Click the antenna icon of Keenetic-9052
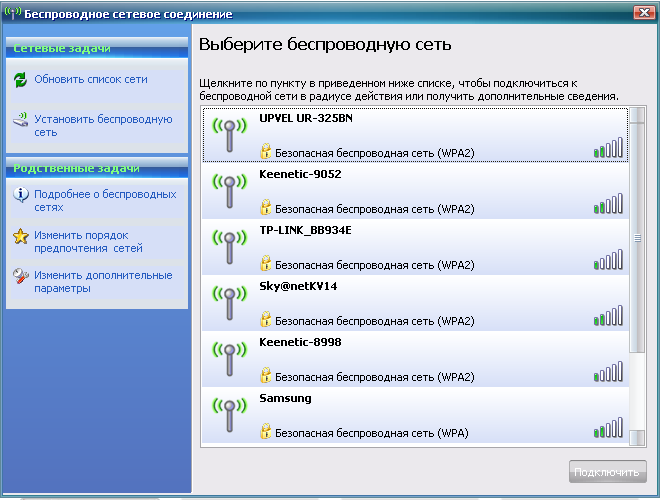The image size is (660, 500). [x=229, y=191]
